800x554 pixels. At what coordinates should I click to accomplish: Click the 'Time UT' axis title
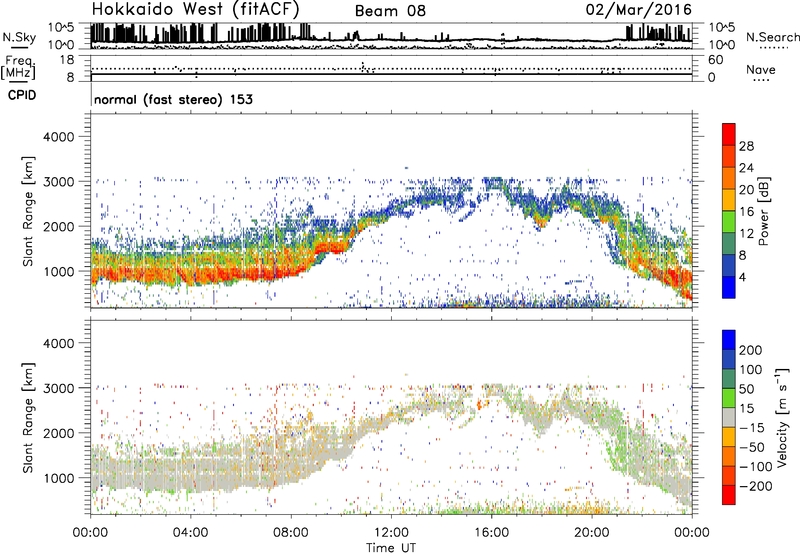click(391, 547)
